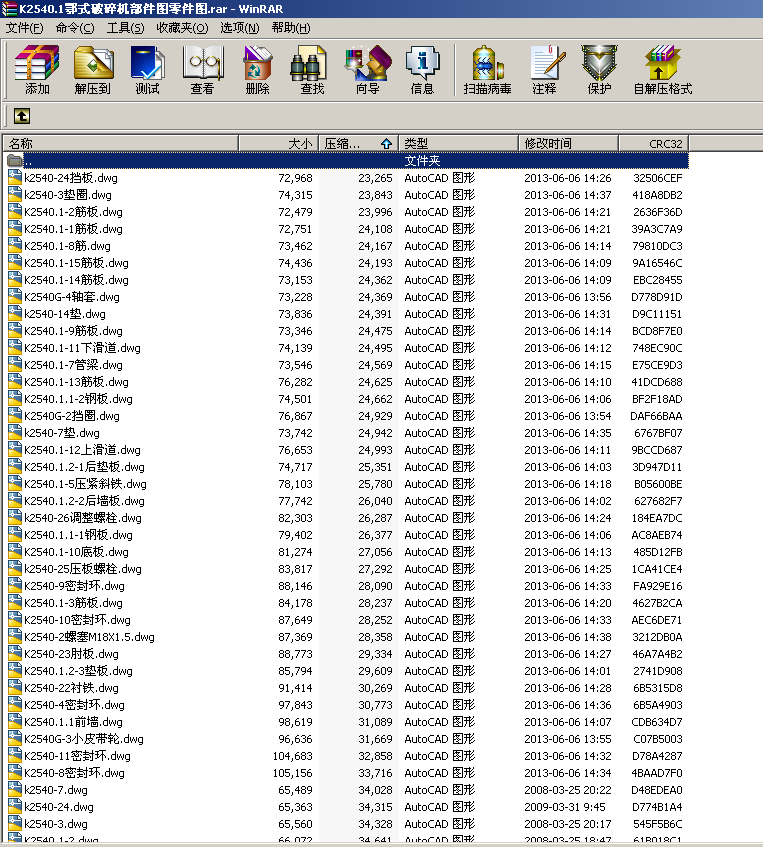Click the Delete (删除) toolbar icon
The height and width of the screenshot is (847, 763).
(x=258, y=69)
